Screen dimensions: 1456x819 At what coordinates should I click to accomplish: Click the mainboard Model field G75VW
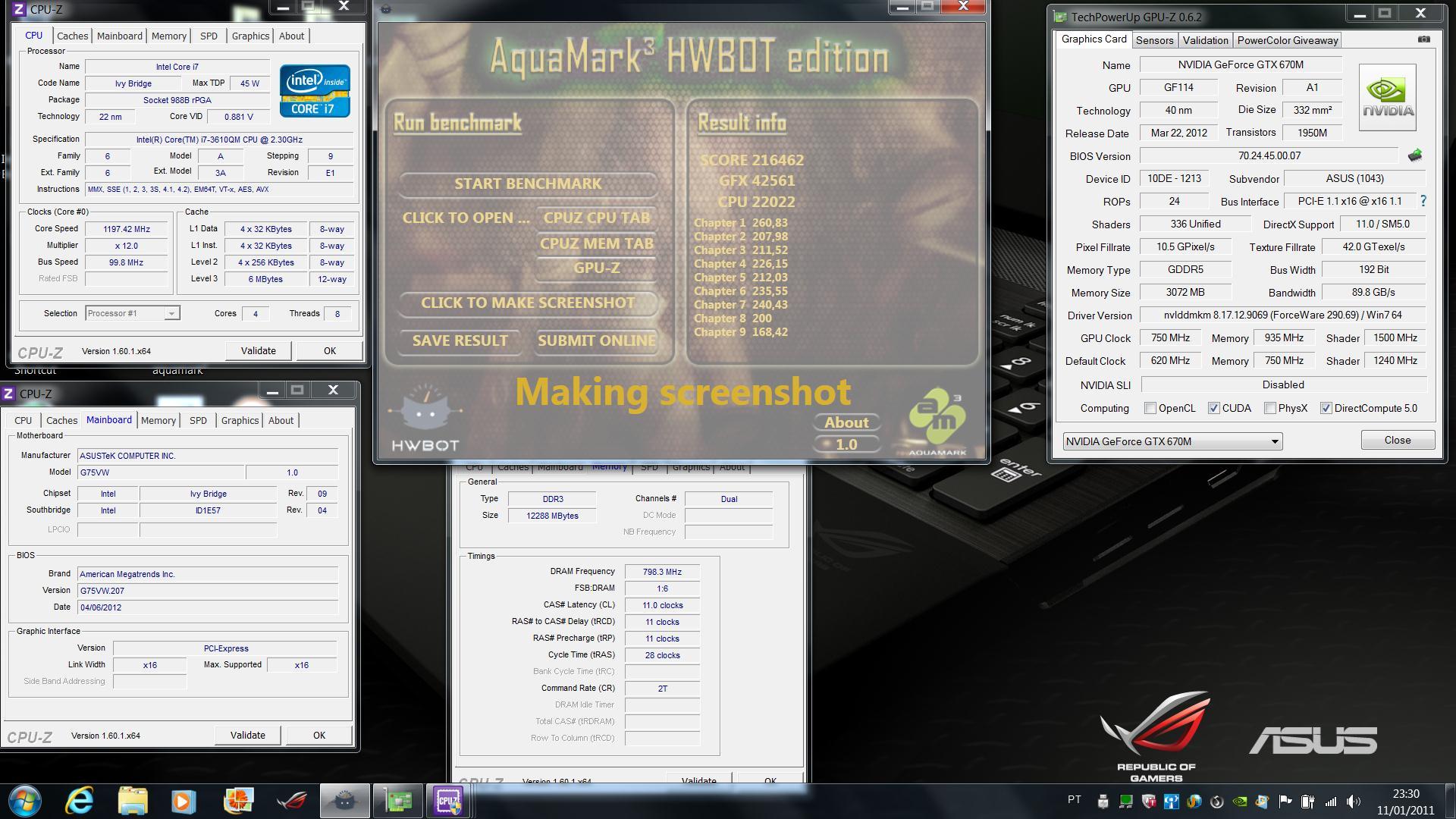pyautogui.click(x=161, y=472)
